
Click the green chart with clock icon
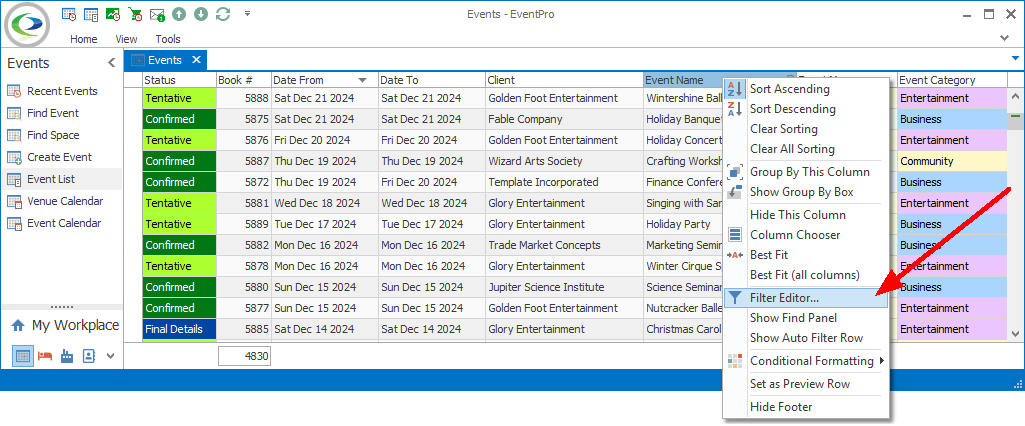(112, 14)
